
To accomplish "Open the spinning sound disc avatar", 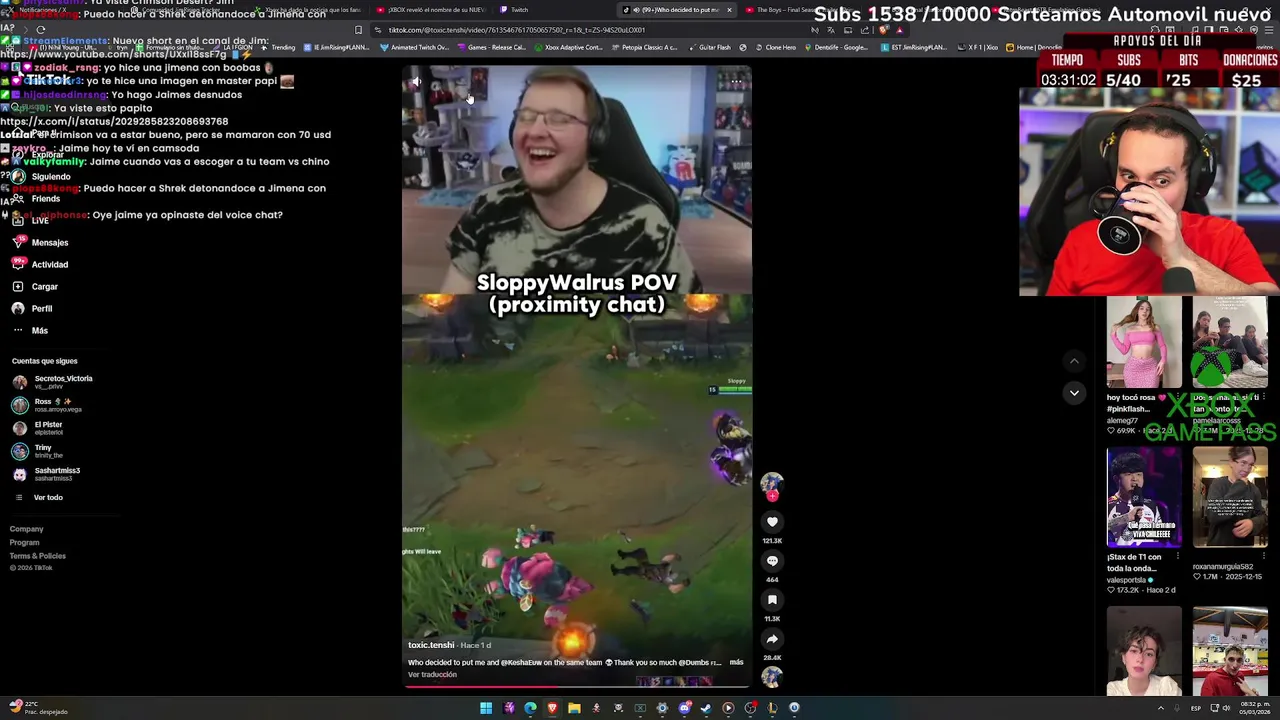I will pyautogui.click(x=772, y=678).
